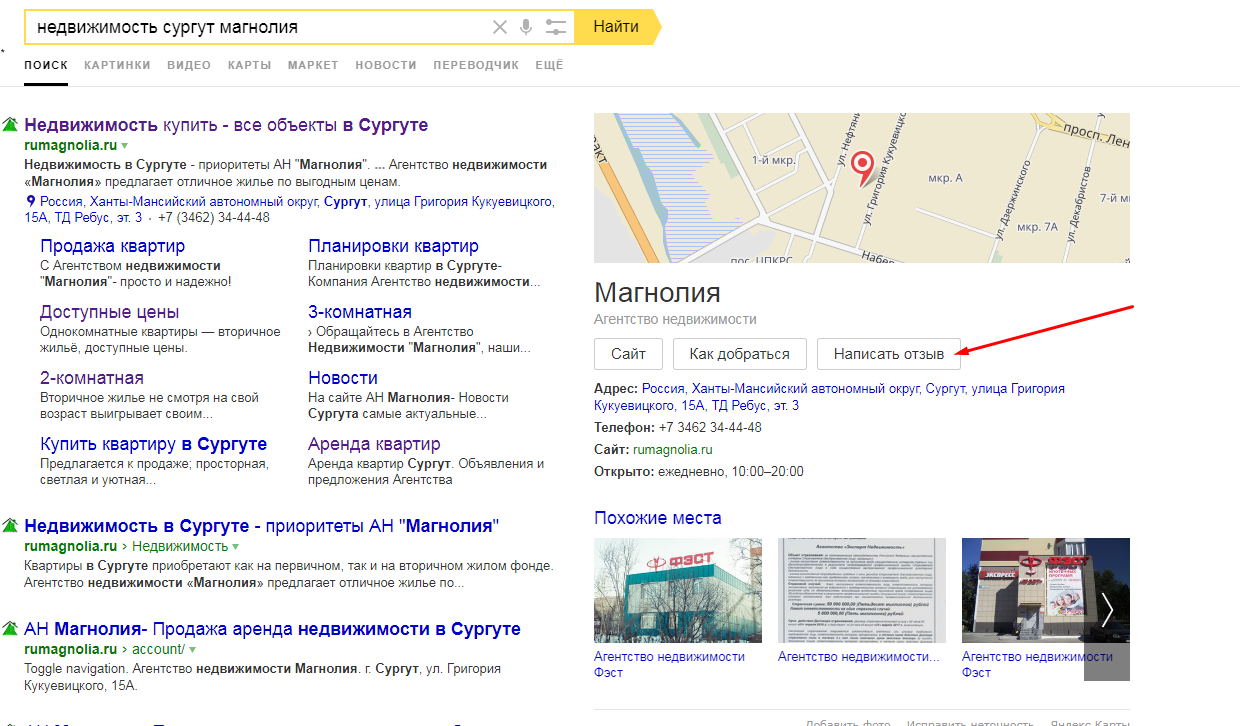Switch to the ВИДЕО tab
1240x726 pixels.
[189, 65]
